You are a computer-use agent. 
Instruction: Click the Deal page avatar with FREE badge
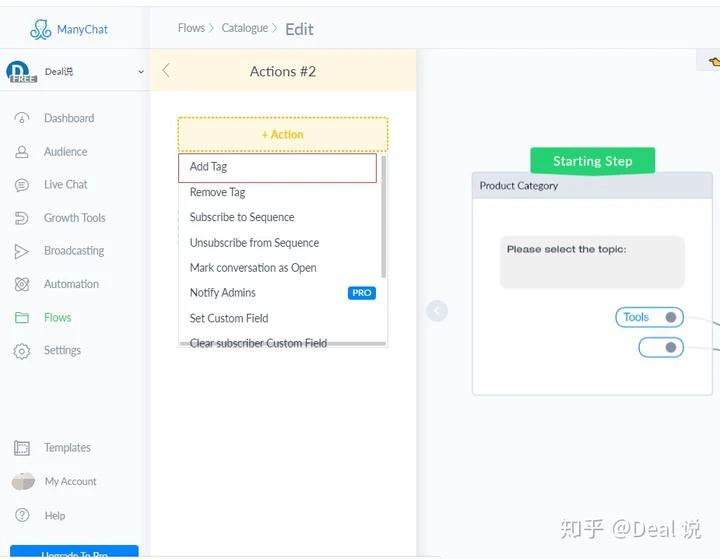coord(21,72)
